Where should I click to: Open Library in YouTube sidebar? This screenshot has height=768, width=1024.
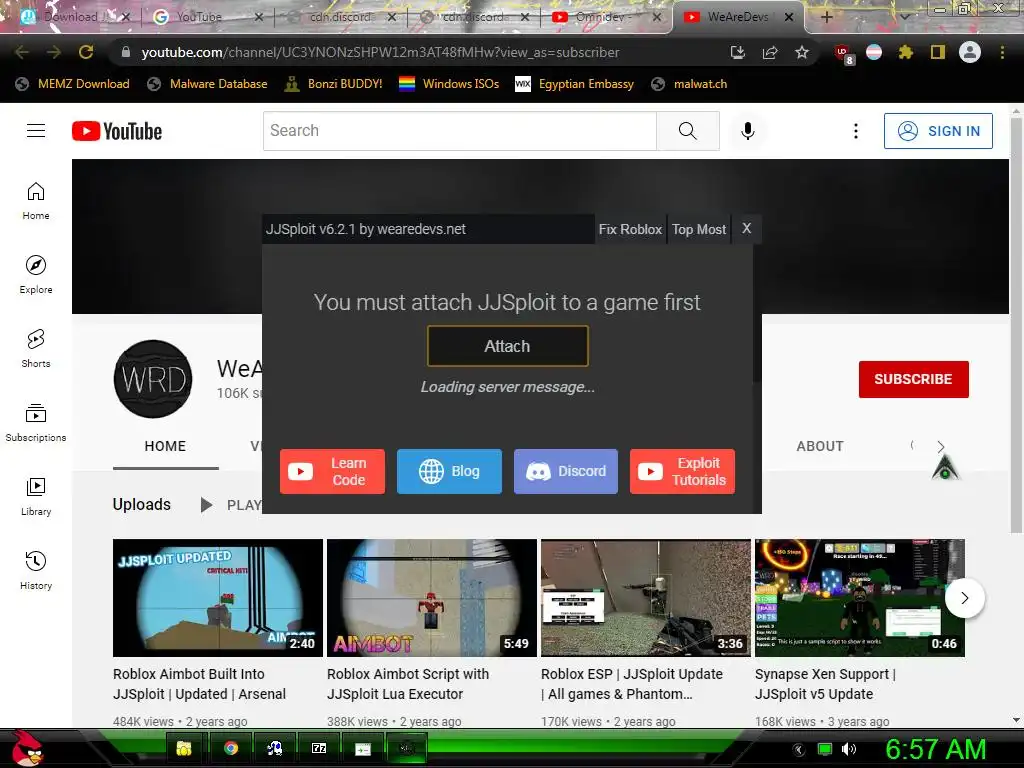[x=36, y=496]
